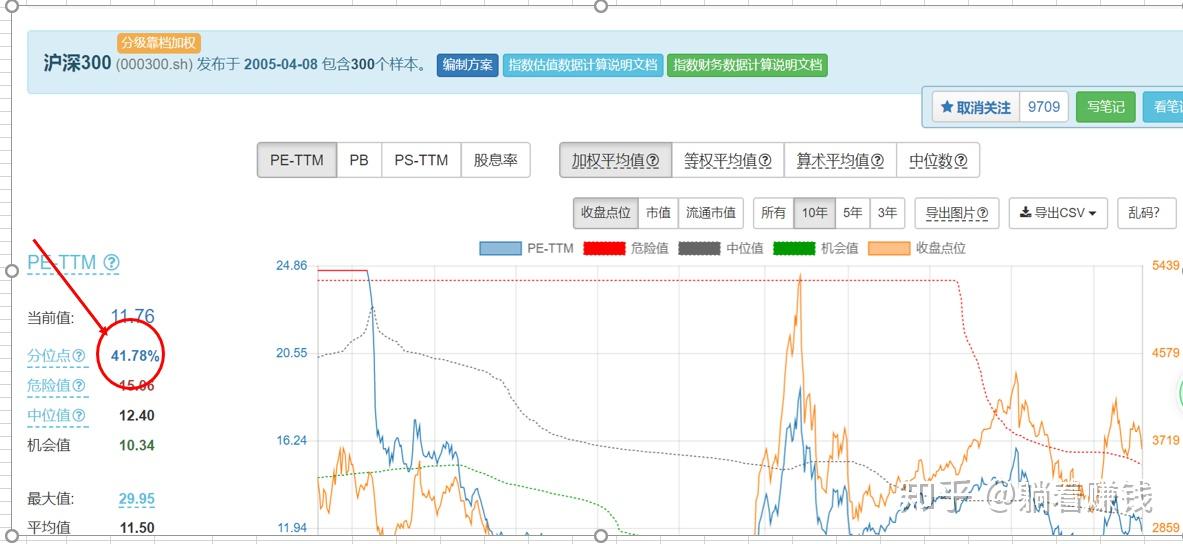Click help icon on 算术平均值 button
Viewport: 1183px width, 544px height.
(877, 161)
